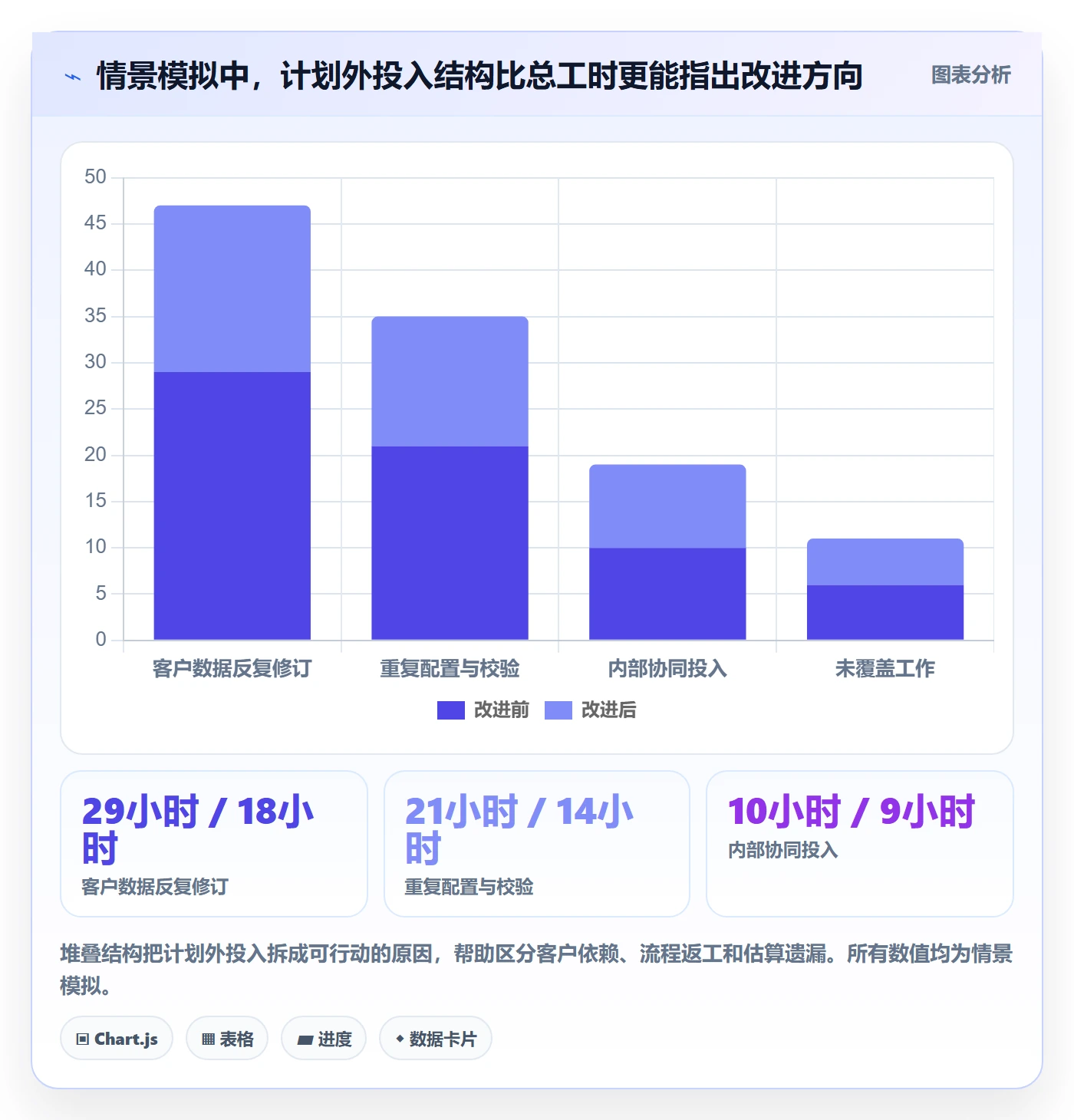The height and width of the screenshot is (1120, 1074).
Task: Click the grid icon in the 表格 chip
Action: tap(208, 1039)
